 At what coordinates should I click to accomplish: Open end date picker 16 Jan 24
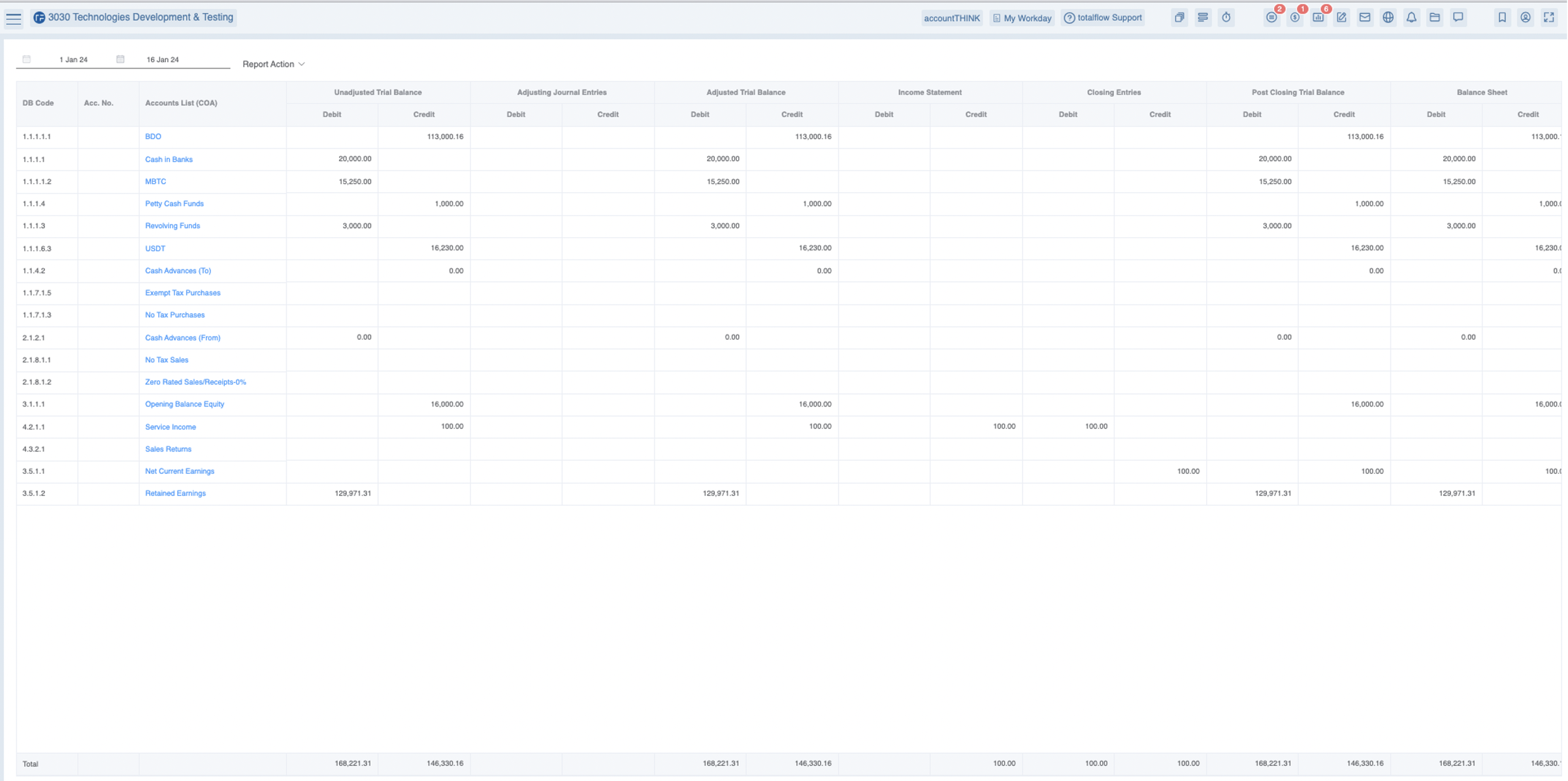pyautogui.click(x=163, y=59)
